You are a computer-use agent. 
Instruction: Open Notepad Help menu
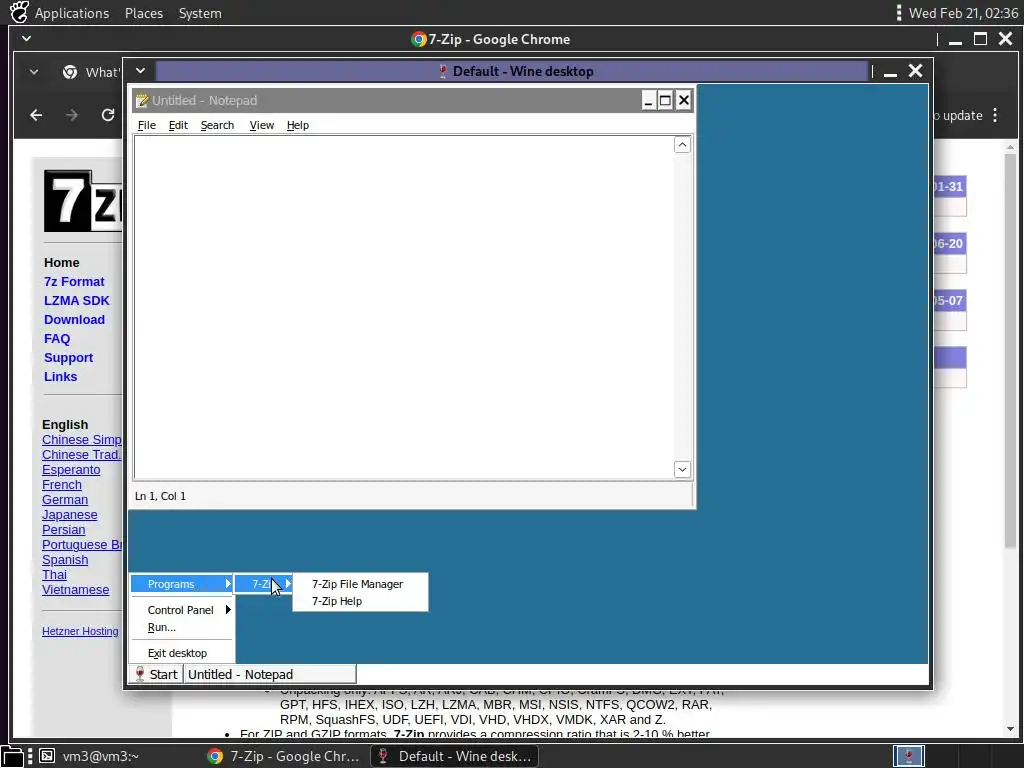(x=298, y=125)
